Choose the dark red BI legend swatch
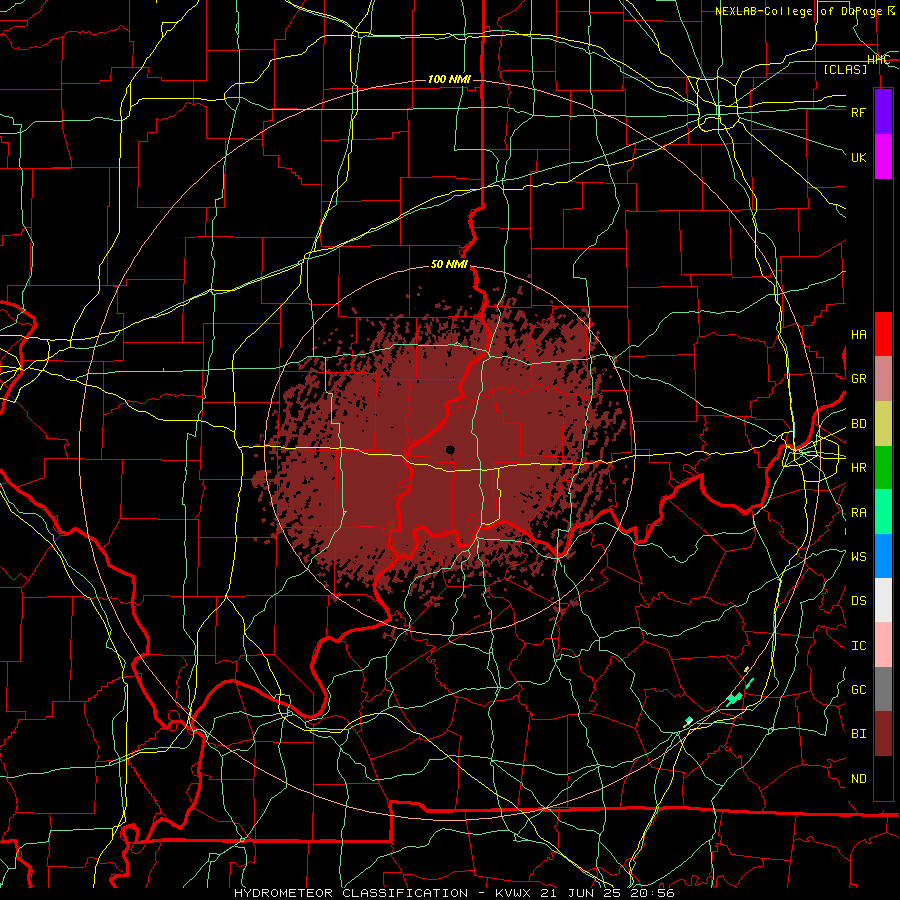900x900 pixels. (x=883, y=734)
